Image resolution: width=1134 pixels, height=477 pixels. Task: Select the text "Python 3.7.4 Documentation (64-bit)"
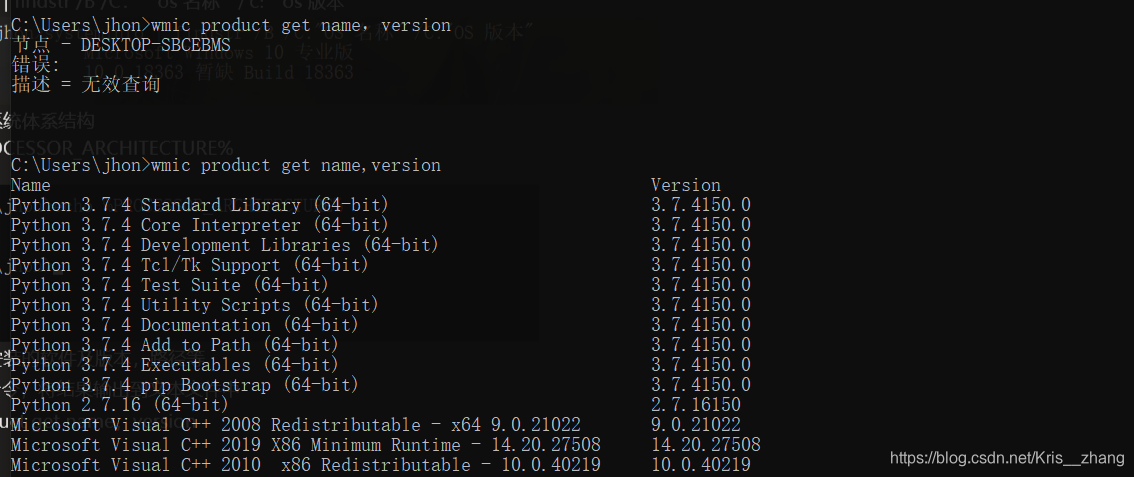pyautogui.click(x=184, y=325)
